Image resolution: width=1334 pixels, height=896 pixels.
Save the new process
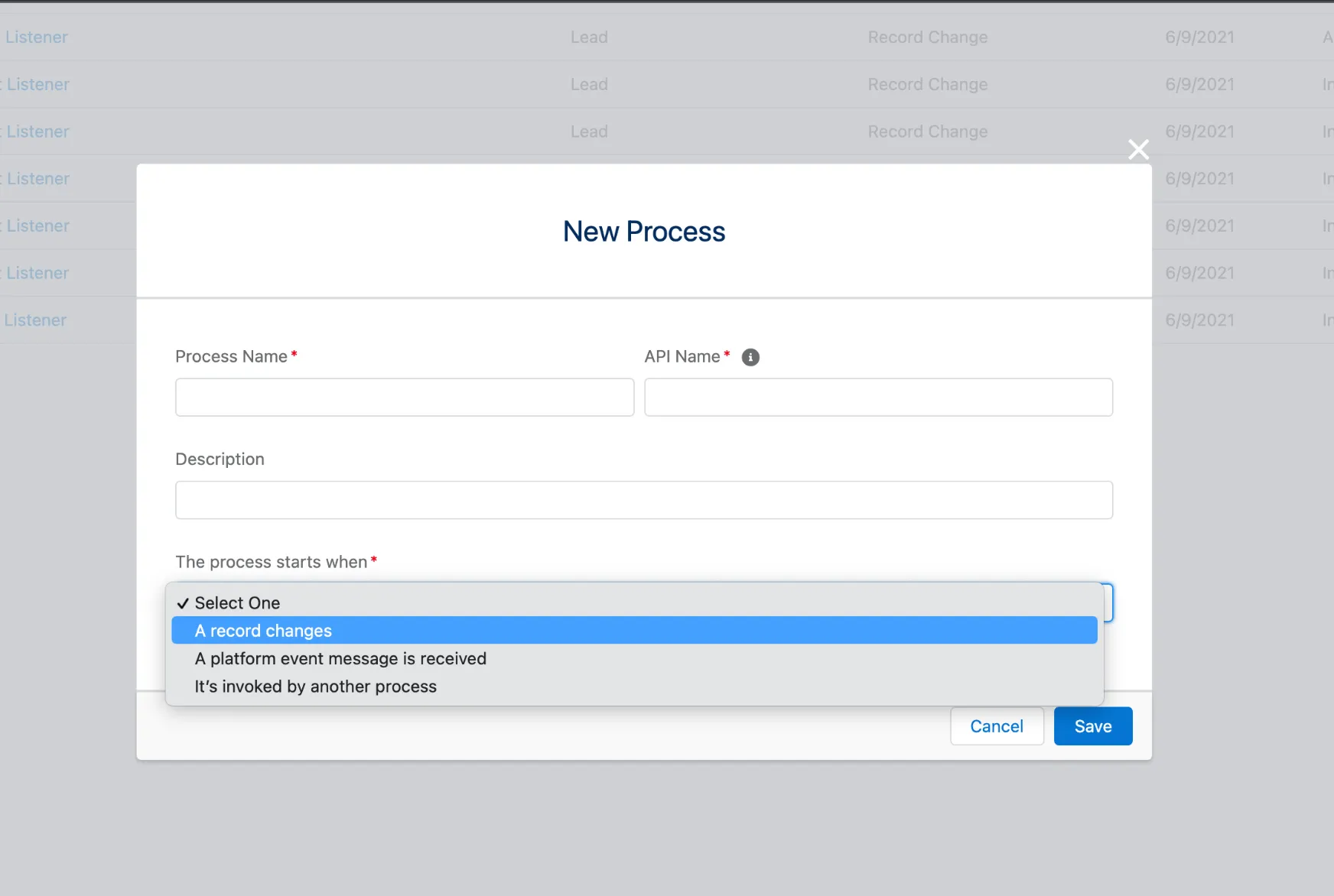tap(1092, 726)
